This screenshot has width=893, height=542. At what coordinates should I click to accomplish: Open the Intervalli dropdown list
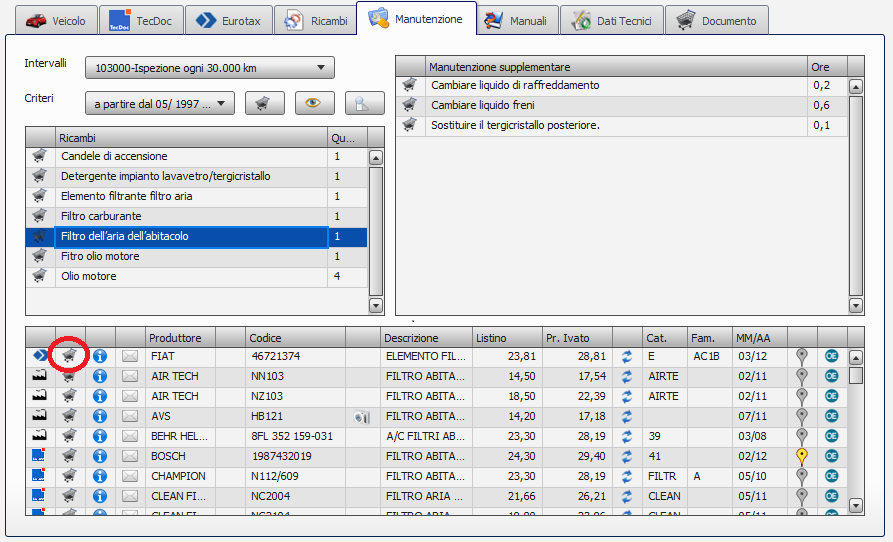[x=320, y=68]
